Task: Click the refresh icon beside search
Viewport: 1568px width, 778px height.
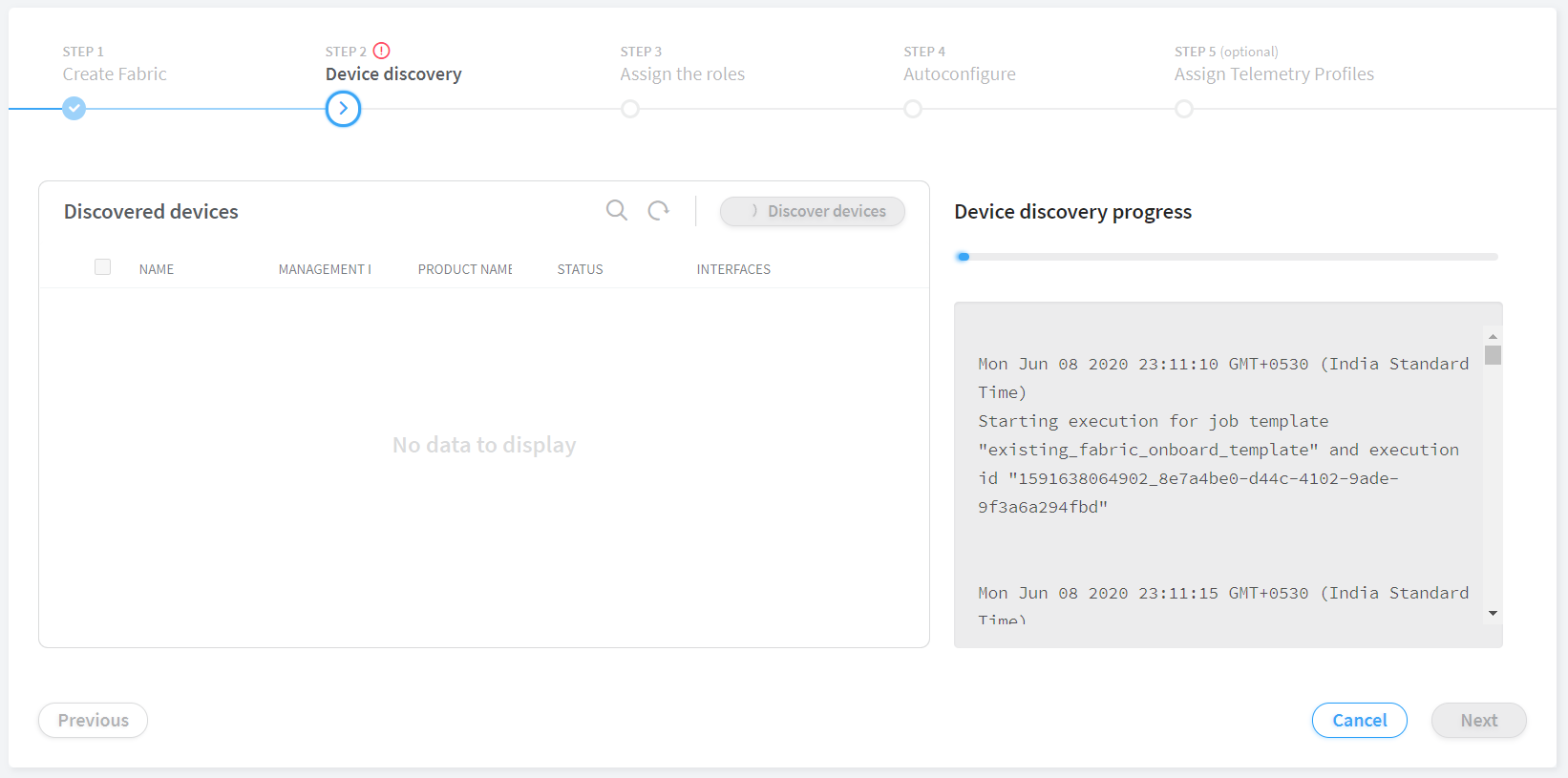Action: click(658, 210)
